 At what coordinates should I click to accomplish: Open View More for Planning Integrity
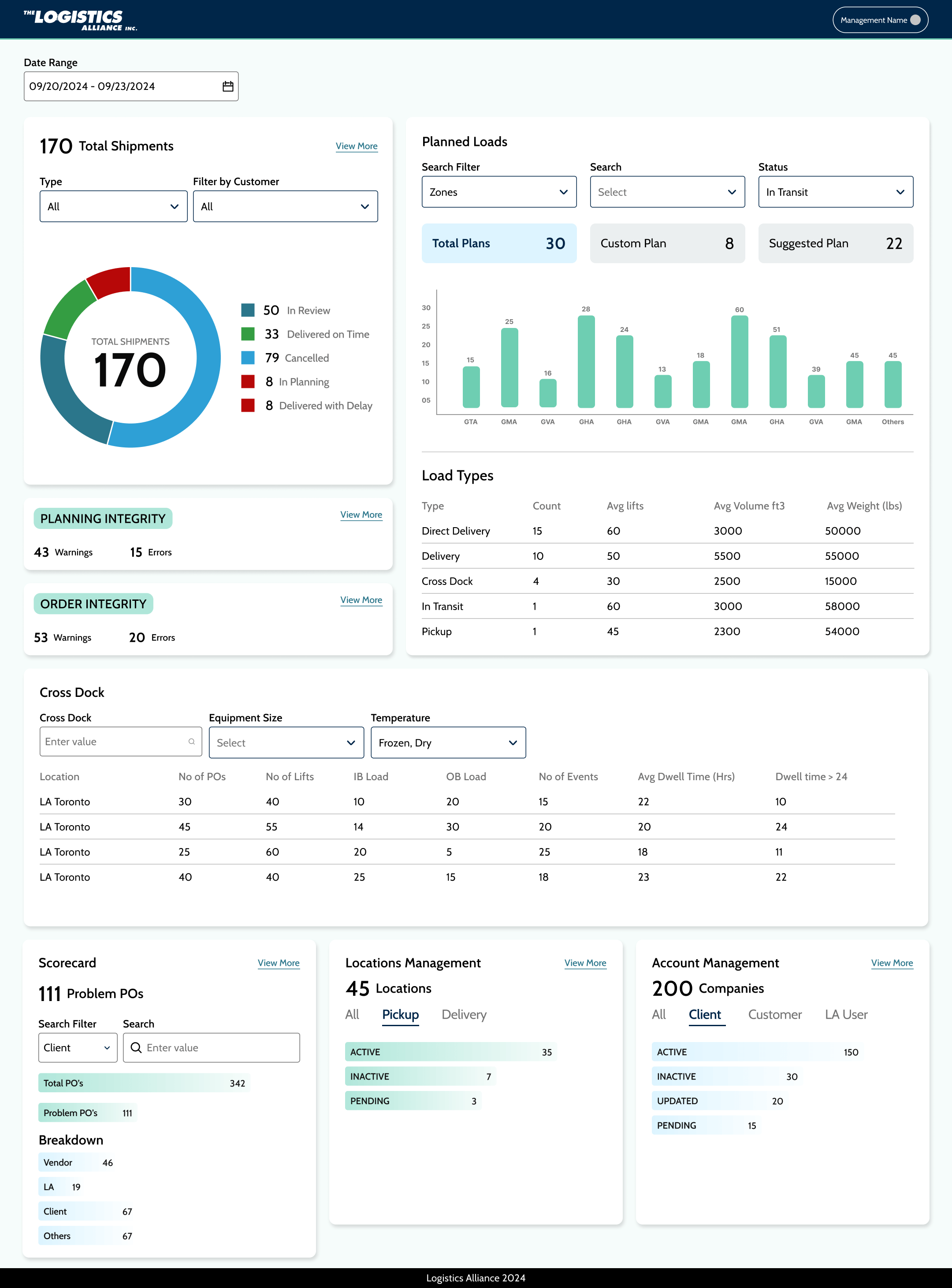[x=361, y=514]
